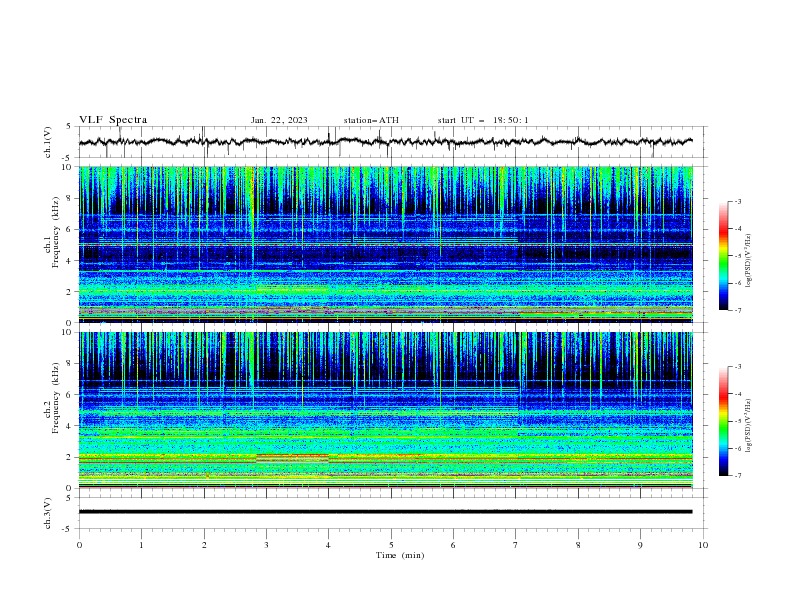The height and width of the screenshot is (612, 792).
Task: Click time axis tick label "10"
Action: pos(703,545)
